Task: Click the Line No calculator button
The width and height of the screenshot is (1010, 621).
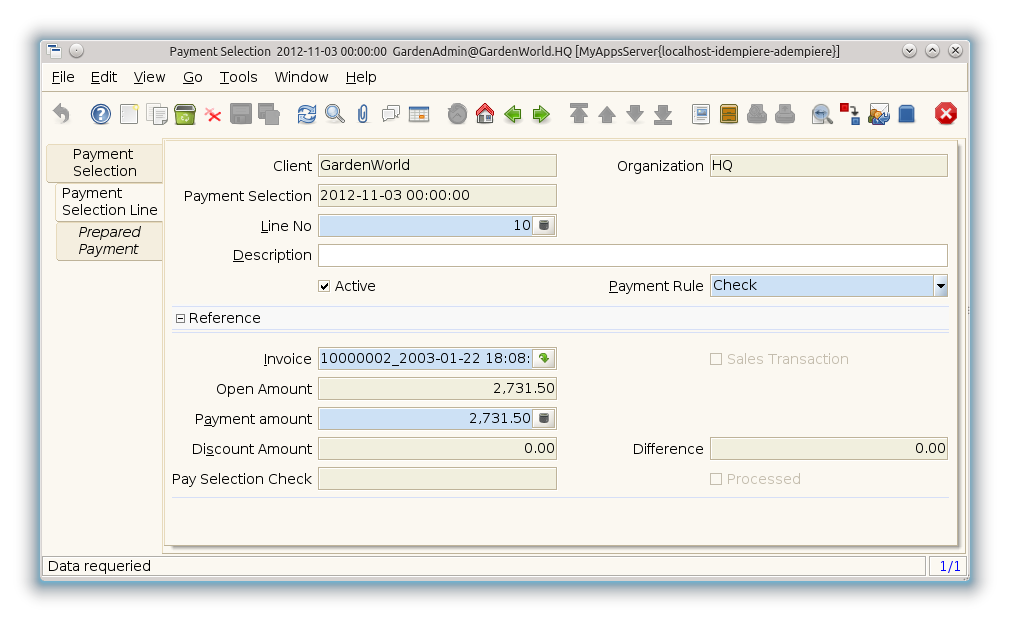Action: point(544,226)
